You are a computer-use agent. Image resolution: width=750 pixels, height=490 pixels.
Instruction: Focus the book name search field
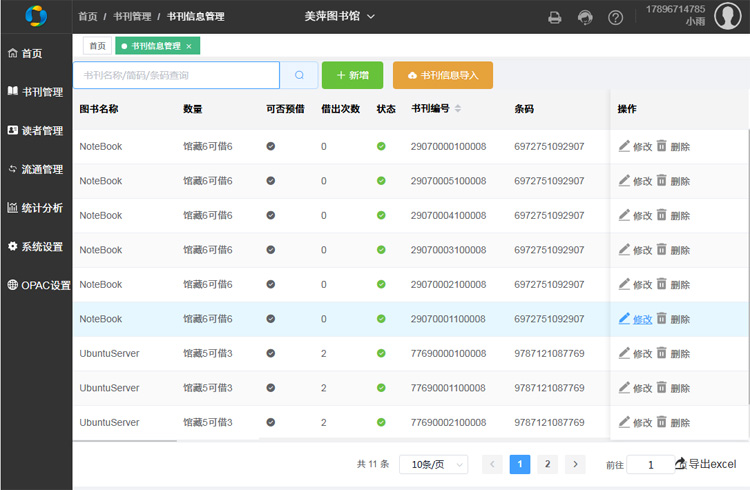(176, 75)
